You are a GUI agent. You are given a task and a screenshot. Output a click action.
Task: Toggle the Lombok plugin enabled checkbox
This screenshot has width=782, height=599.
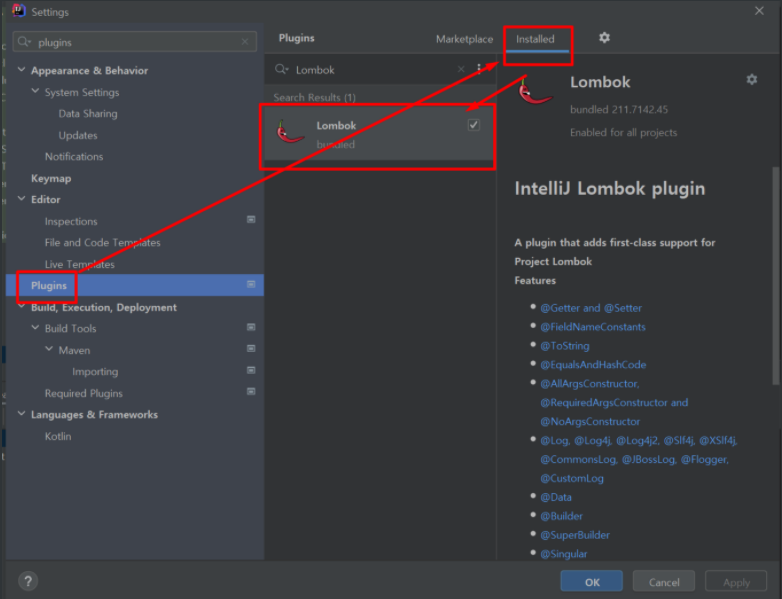(474, 125)
